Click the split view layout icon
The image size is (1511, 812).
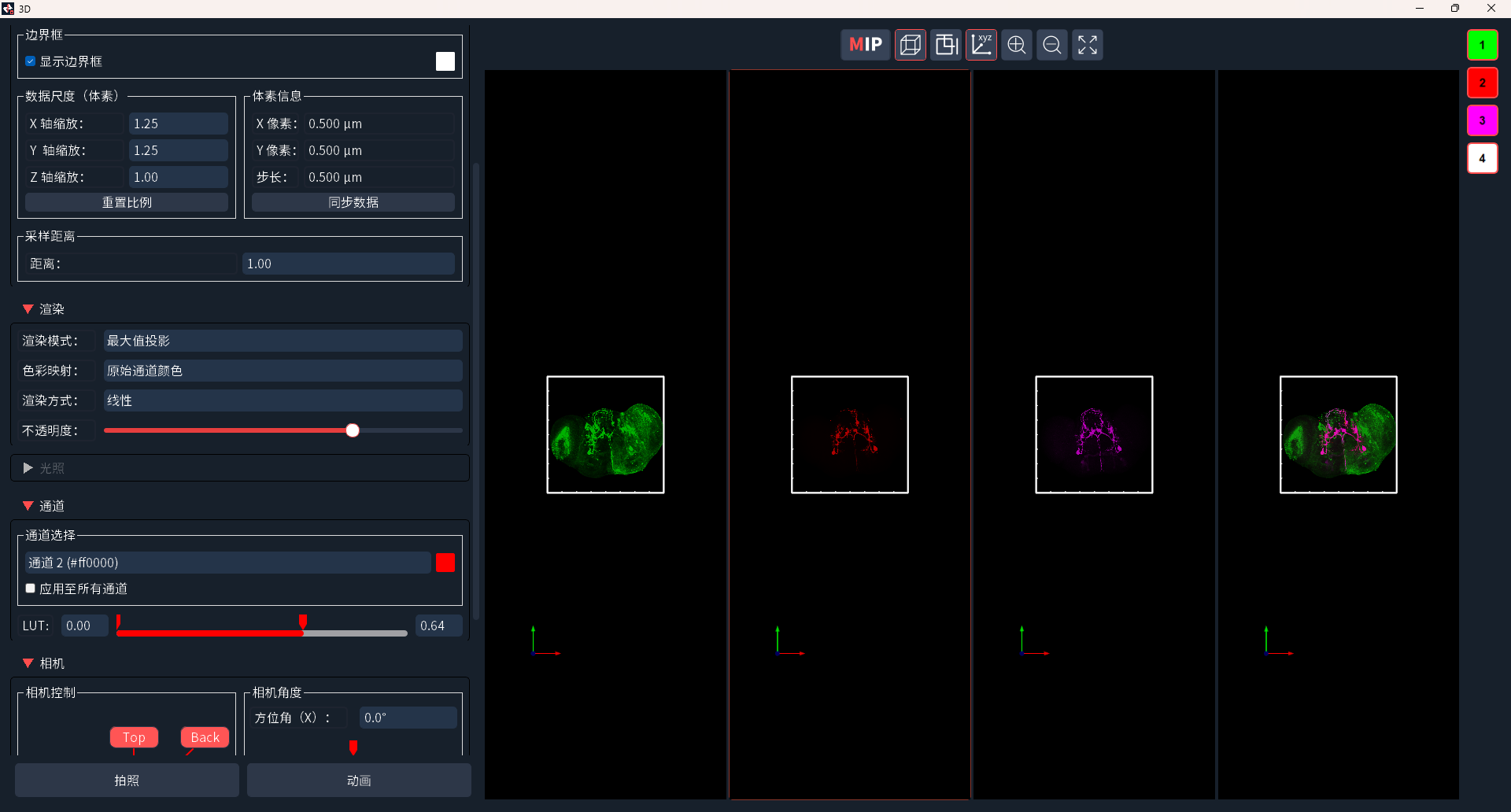click(x=946, y=45)
